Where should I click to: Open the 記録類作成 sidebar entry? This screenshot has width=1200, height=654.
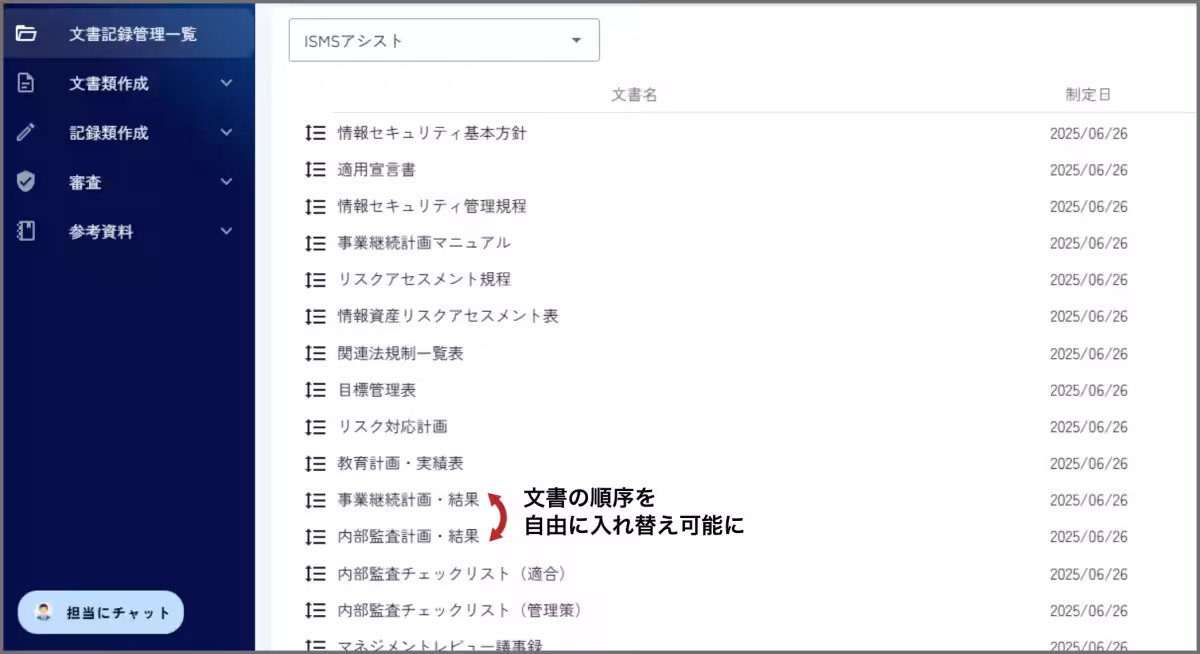pyautogui.click(x=108, y=133)
